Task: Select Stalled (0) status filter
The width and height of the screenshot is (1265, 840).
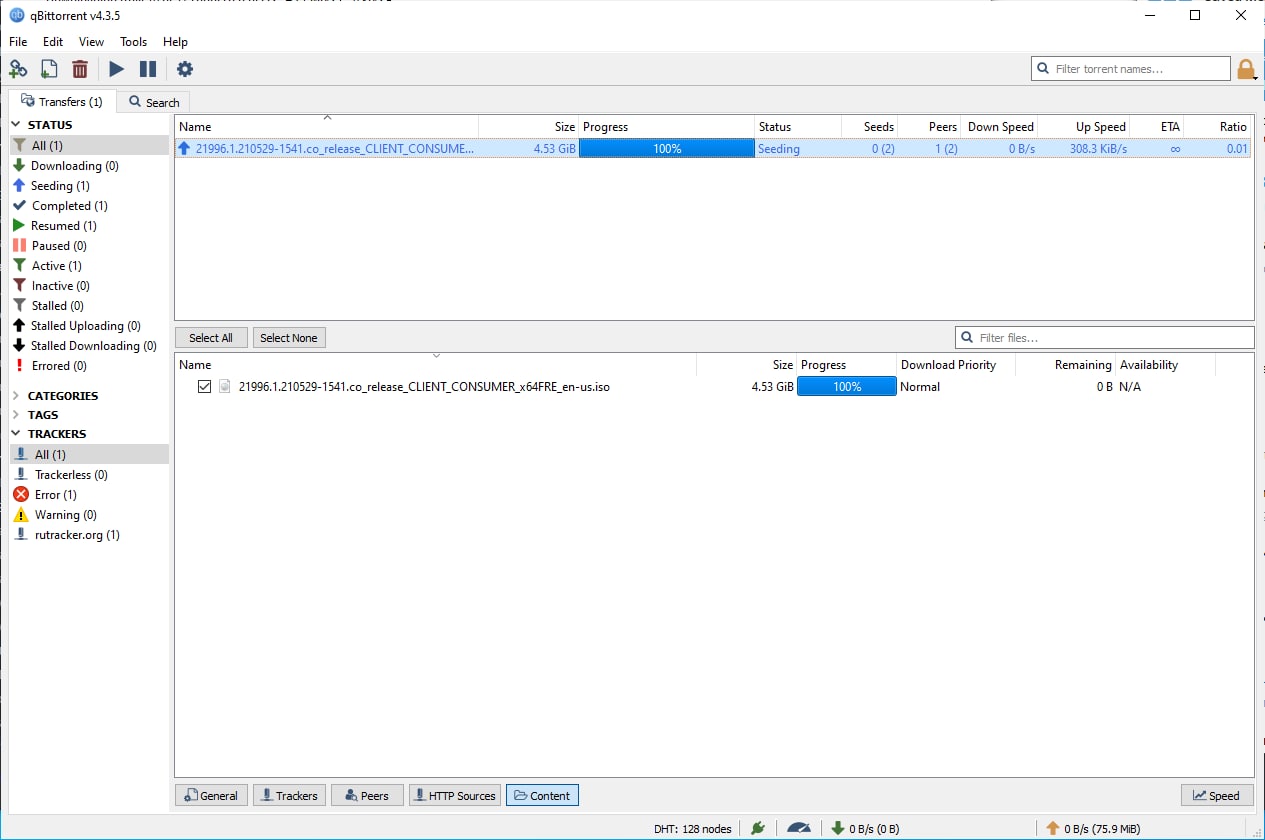Action: click(58, 306)
